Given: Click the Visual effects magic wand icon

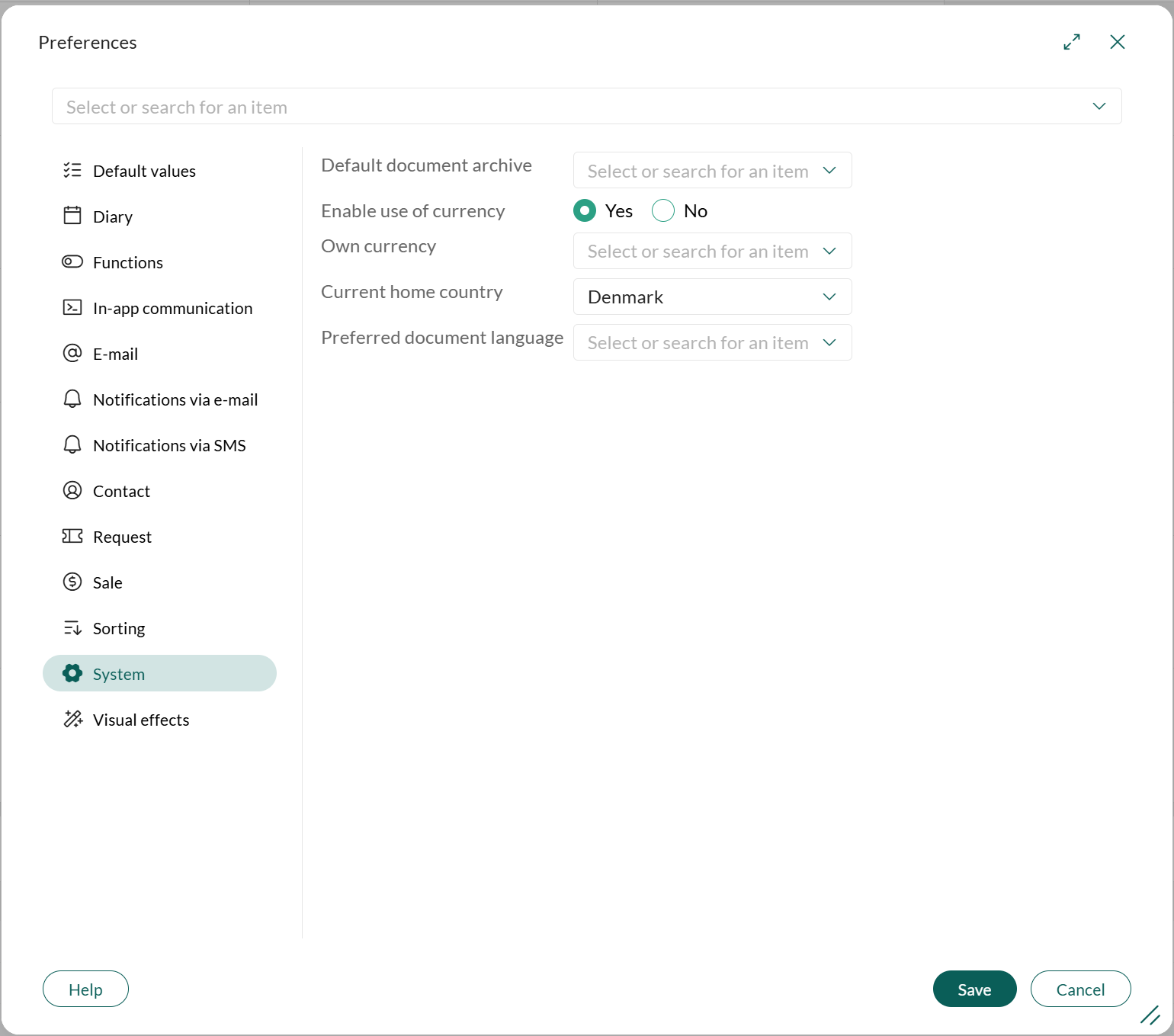Looking at the screenshot, I should tap(72, 719).
